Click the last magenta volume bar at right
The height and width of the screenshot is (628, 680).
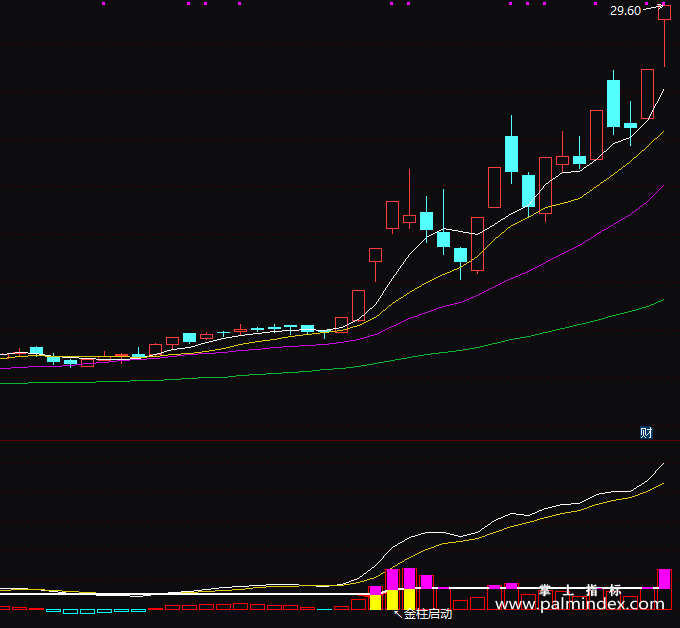tap(664, 579)
